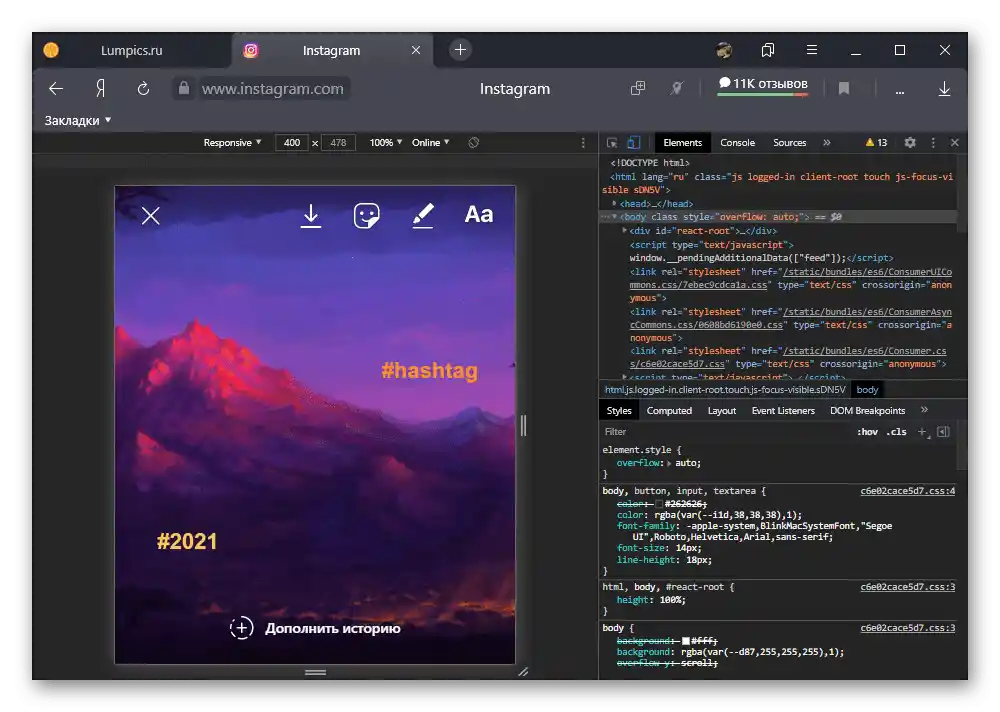Click the viewport width field 400
This screenshot has width=1000, height=712.
point(291,143)
